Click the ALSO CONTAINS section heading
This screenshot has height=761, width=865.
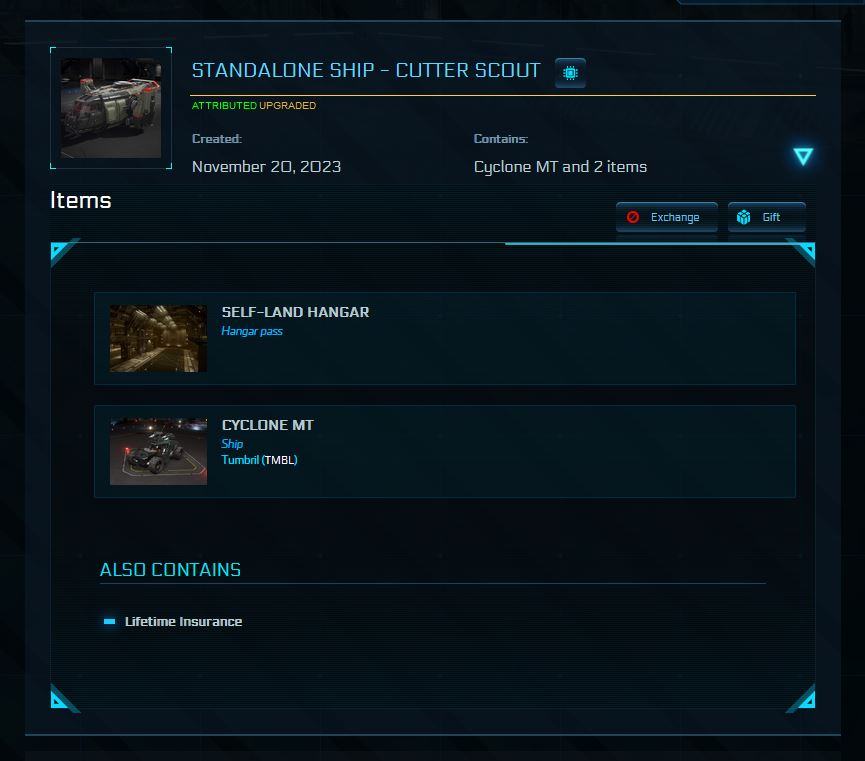point(170,569)
